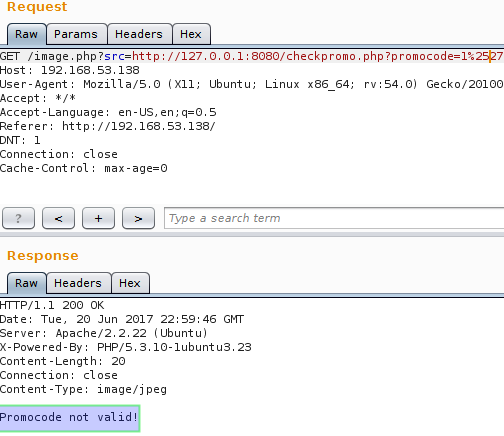504x436 pixels.
Task: Click the DNT: 1 header line
Action: click(x=20, y=140)
